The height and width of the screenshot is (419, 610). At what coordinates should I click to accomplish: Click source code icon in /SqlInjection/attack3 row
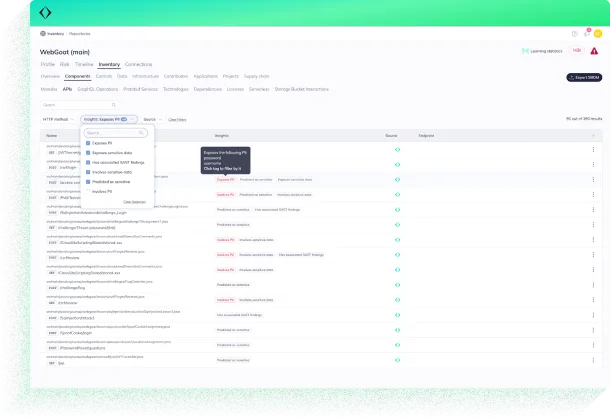pyautogui.click(x=397, y=315)
